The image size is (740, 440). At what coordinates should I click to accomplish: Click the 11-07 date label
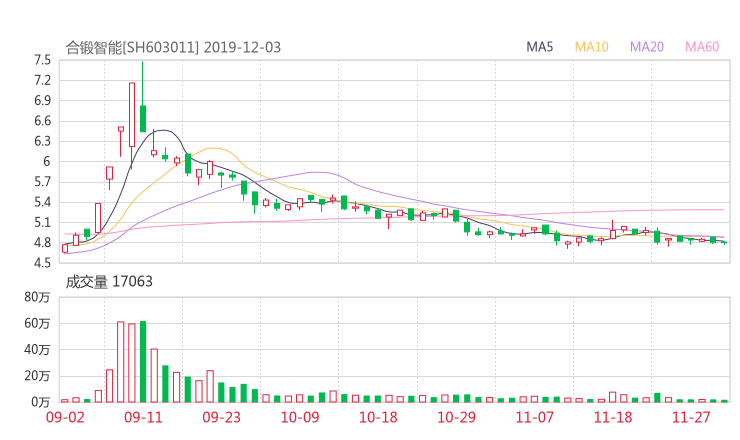(534, 417)
